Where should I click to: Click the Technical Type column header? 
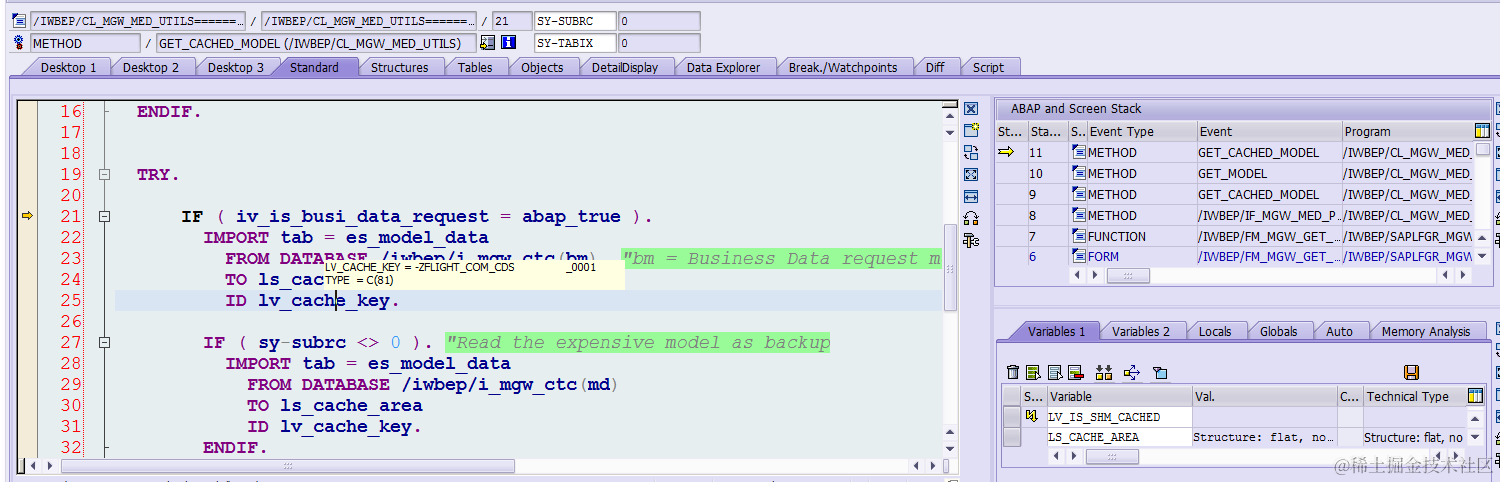click(1415, 396)
